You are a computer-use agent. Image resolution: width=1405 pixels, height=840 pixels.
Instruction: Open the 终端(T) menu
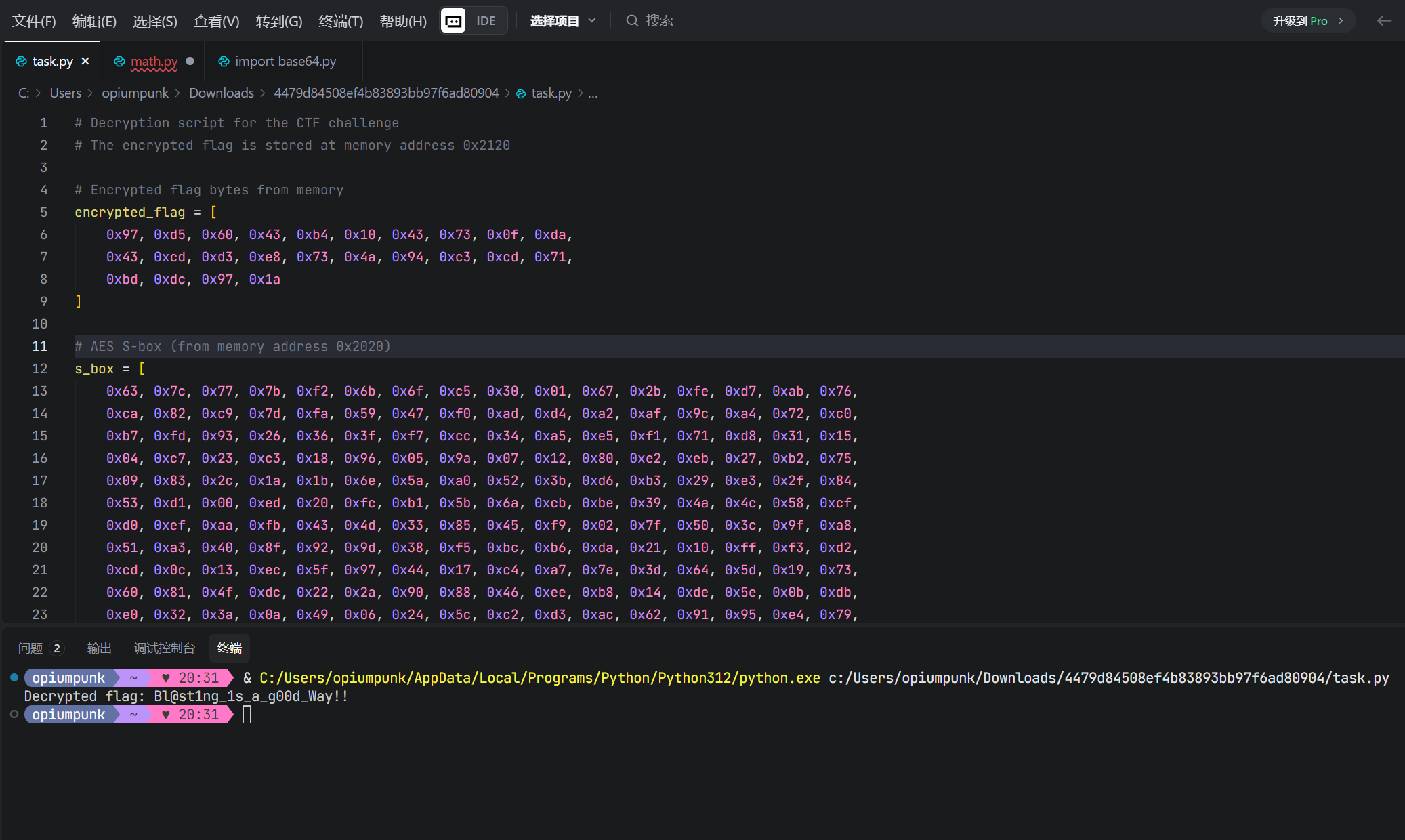coord(341,21)
